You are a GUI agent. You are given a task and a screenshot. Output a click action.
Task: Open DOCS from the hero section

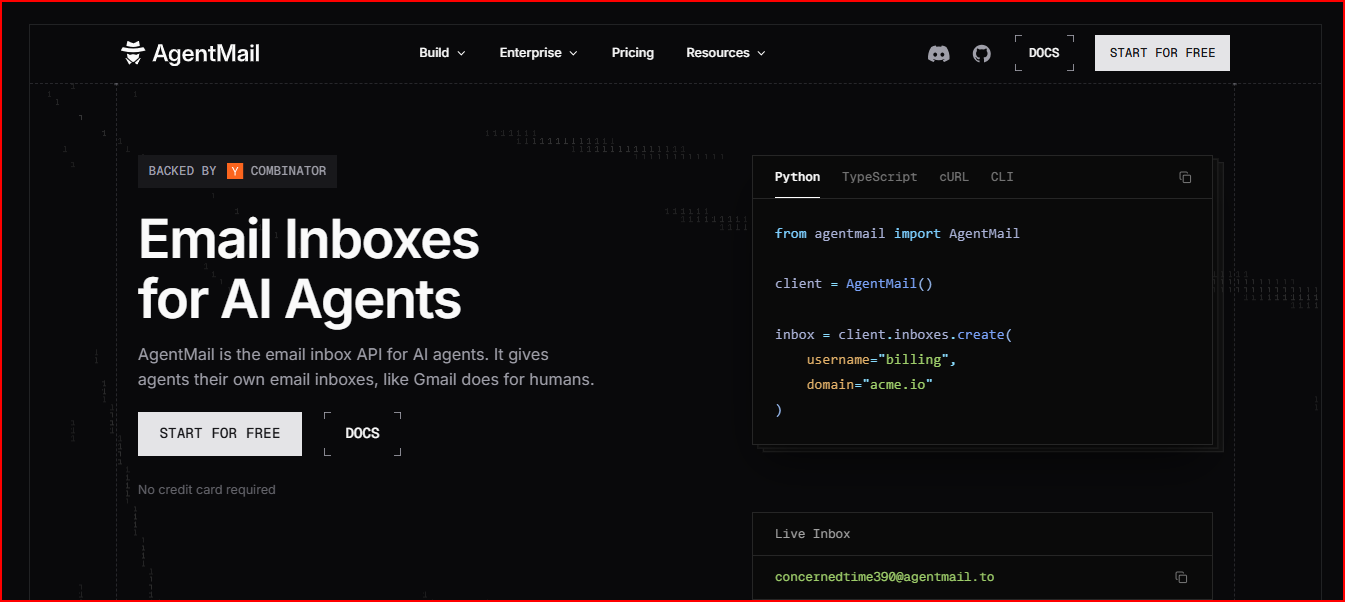(x=362, y=434)
